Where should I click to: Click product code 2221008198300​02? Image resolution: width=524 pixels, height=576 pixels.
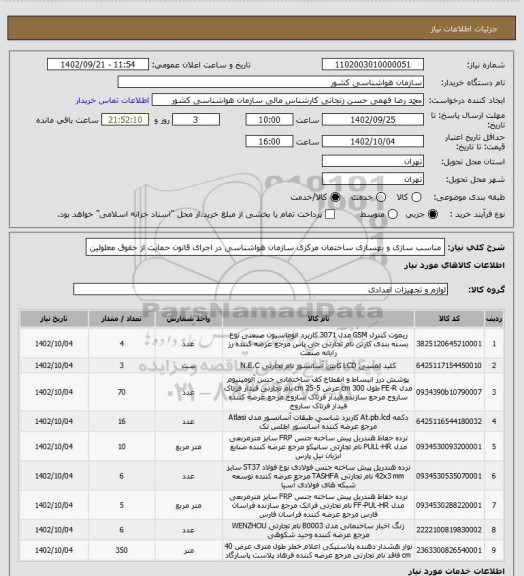(x=449, y=530)
